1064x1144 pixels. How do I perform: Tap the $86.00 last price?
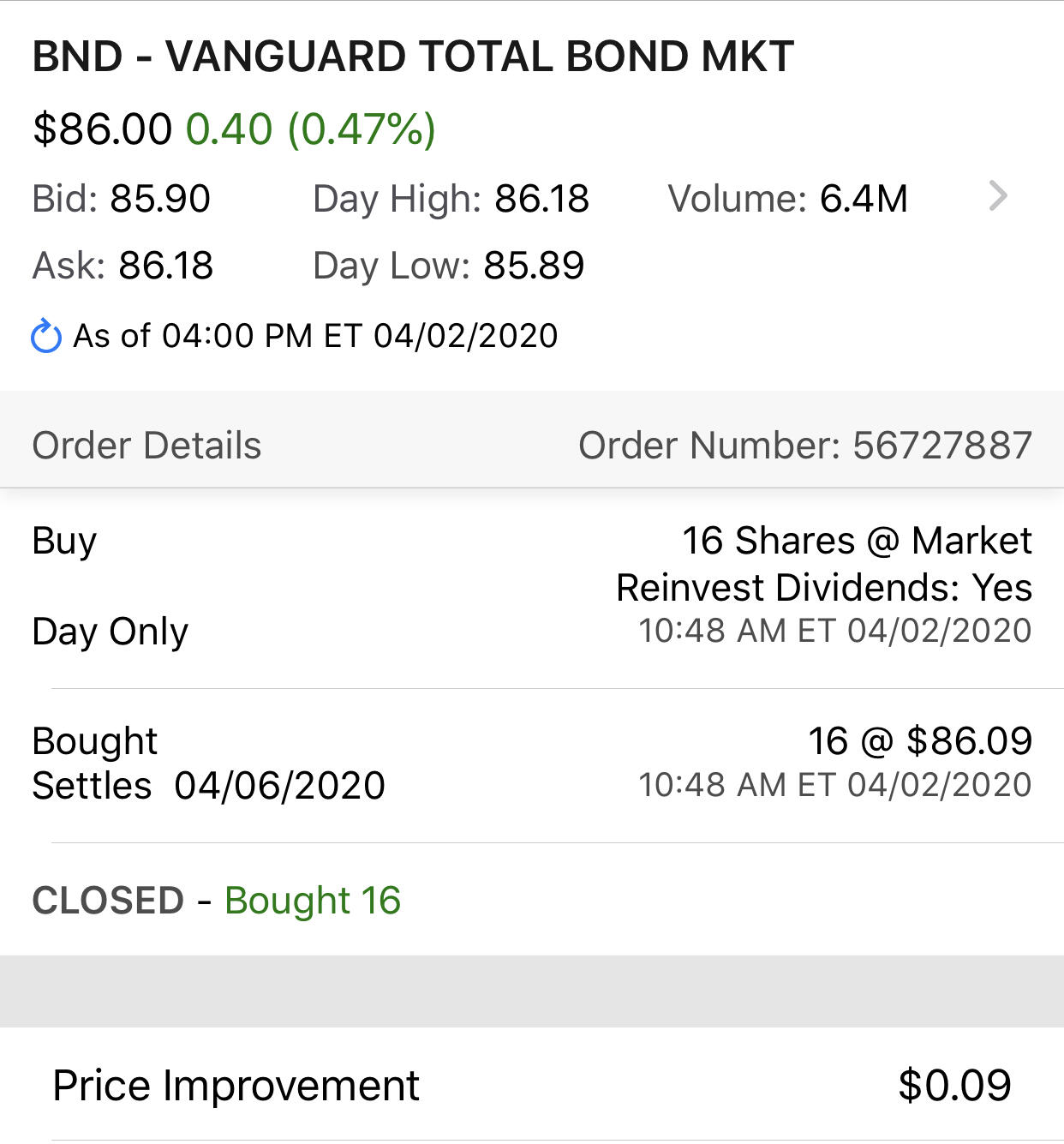(102, 129)
